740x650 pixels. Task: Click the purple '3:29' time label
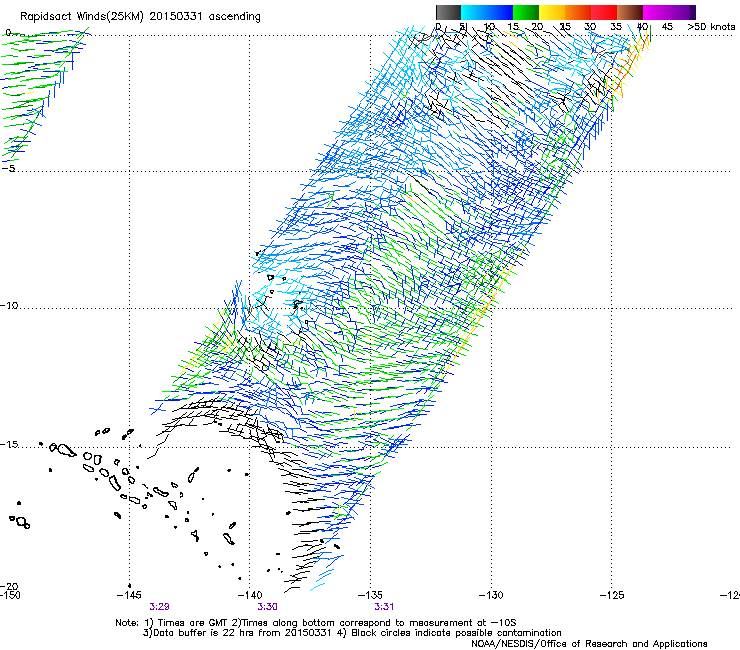pos(160,607)
